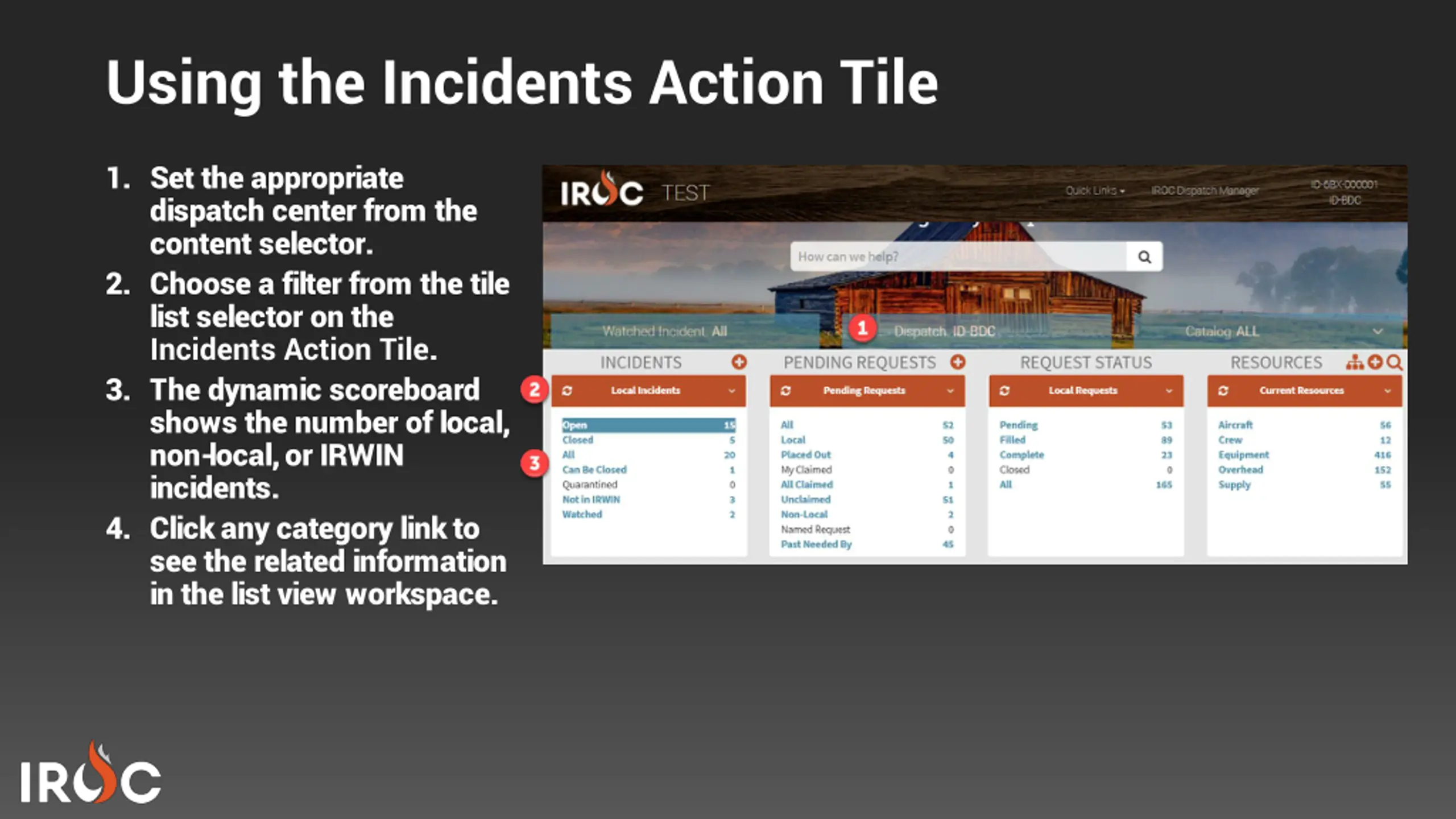Add a new incident with the plus icon
1456x819 pixels.
[x=739, y=362]
